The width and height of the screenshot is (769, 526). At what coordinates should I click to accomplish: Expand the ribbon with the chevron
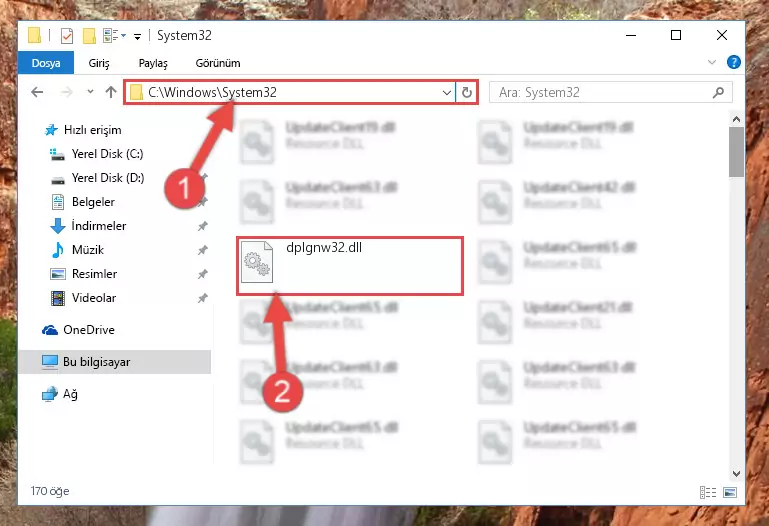pyautogui.click(x=712, y=62)
